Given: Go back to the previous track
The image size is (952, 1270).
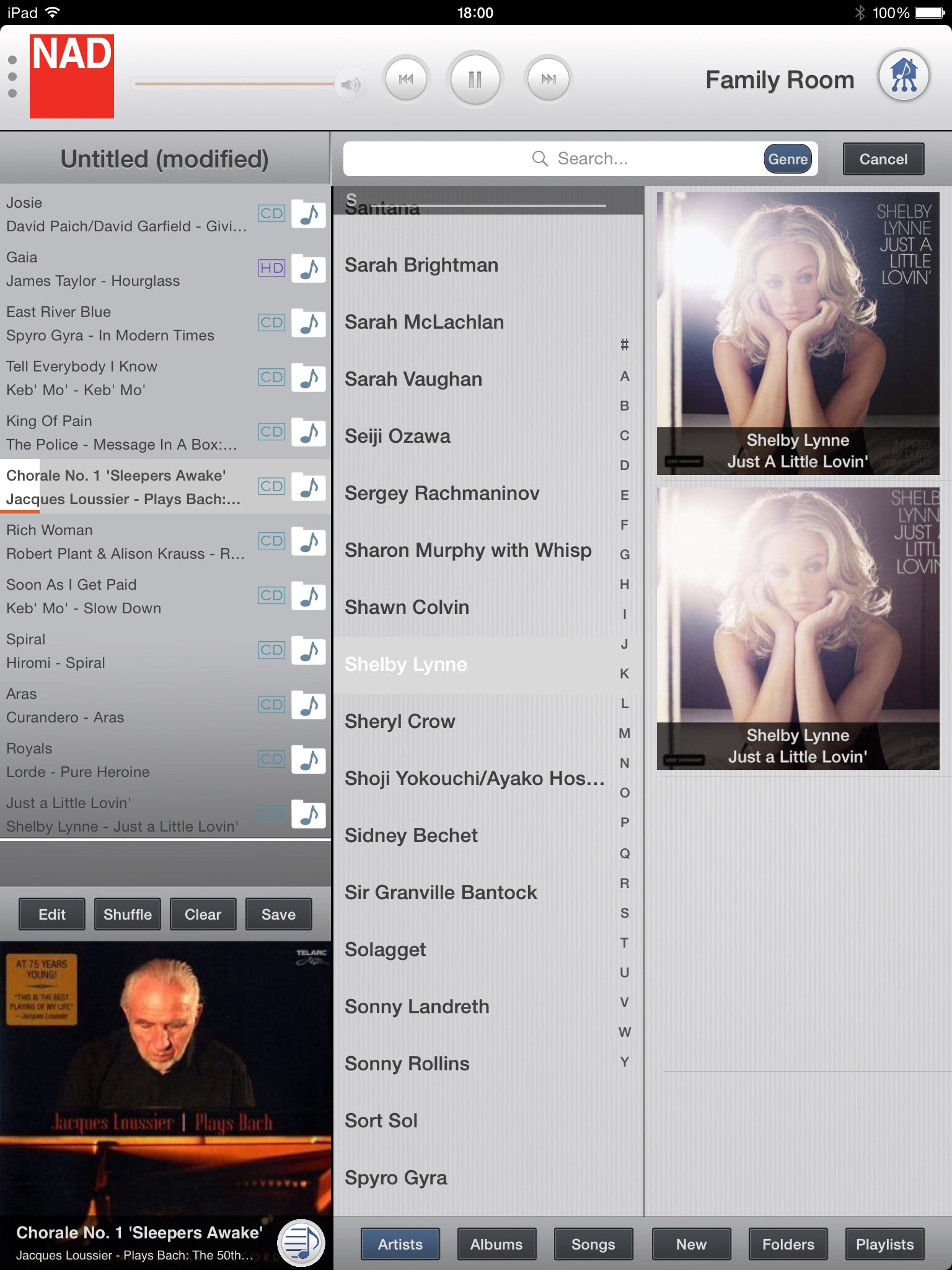Looking at the screenshot, I should [x=406, y=79].
